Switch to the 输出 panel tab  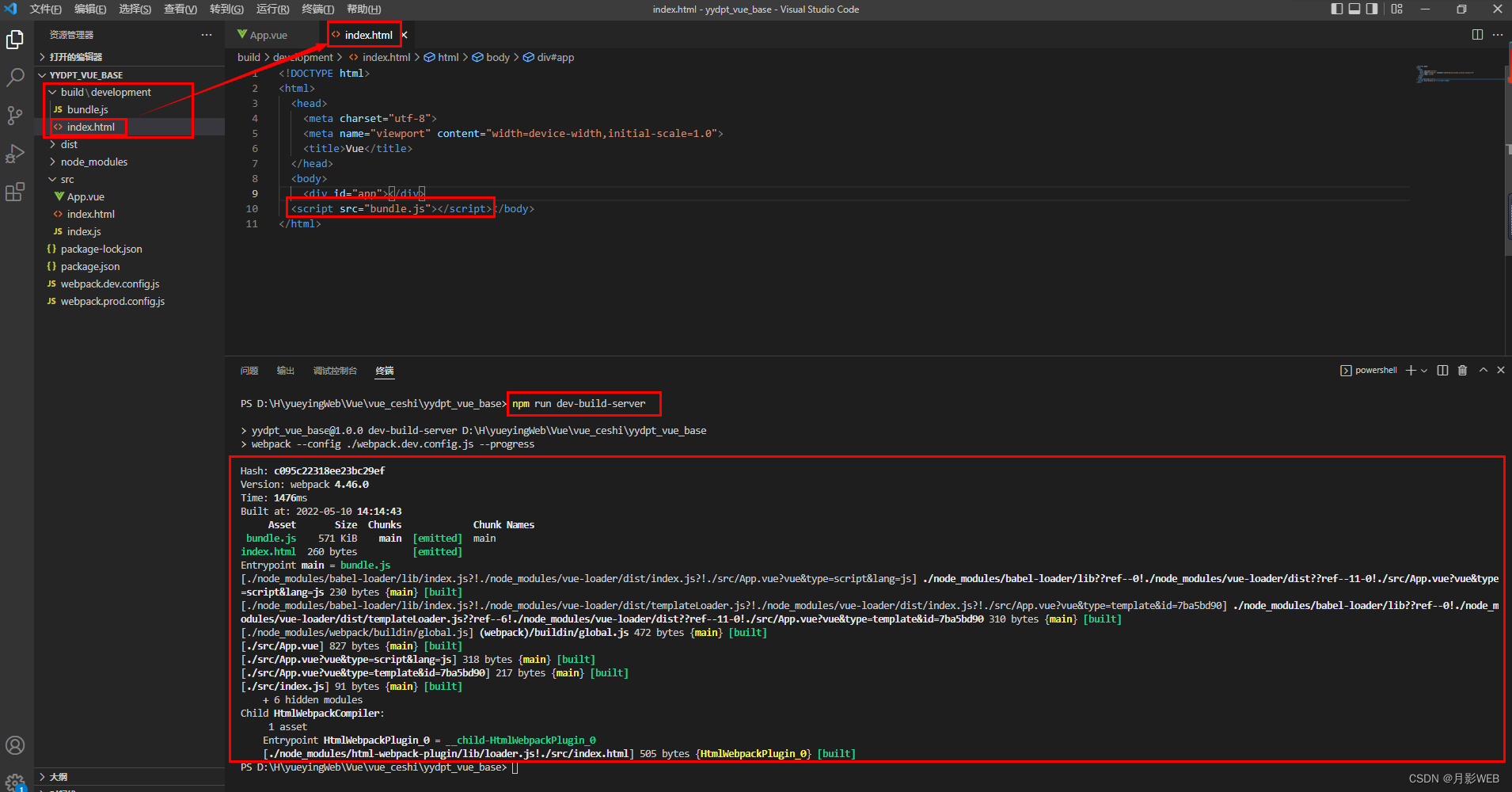(x=286, y=371)
